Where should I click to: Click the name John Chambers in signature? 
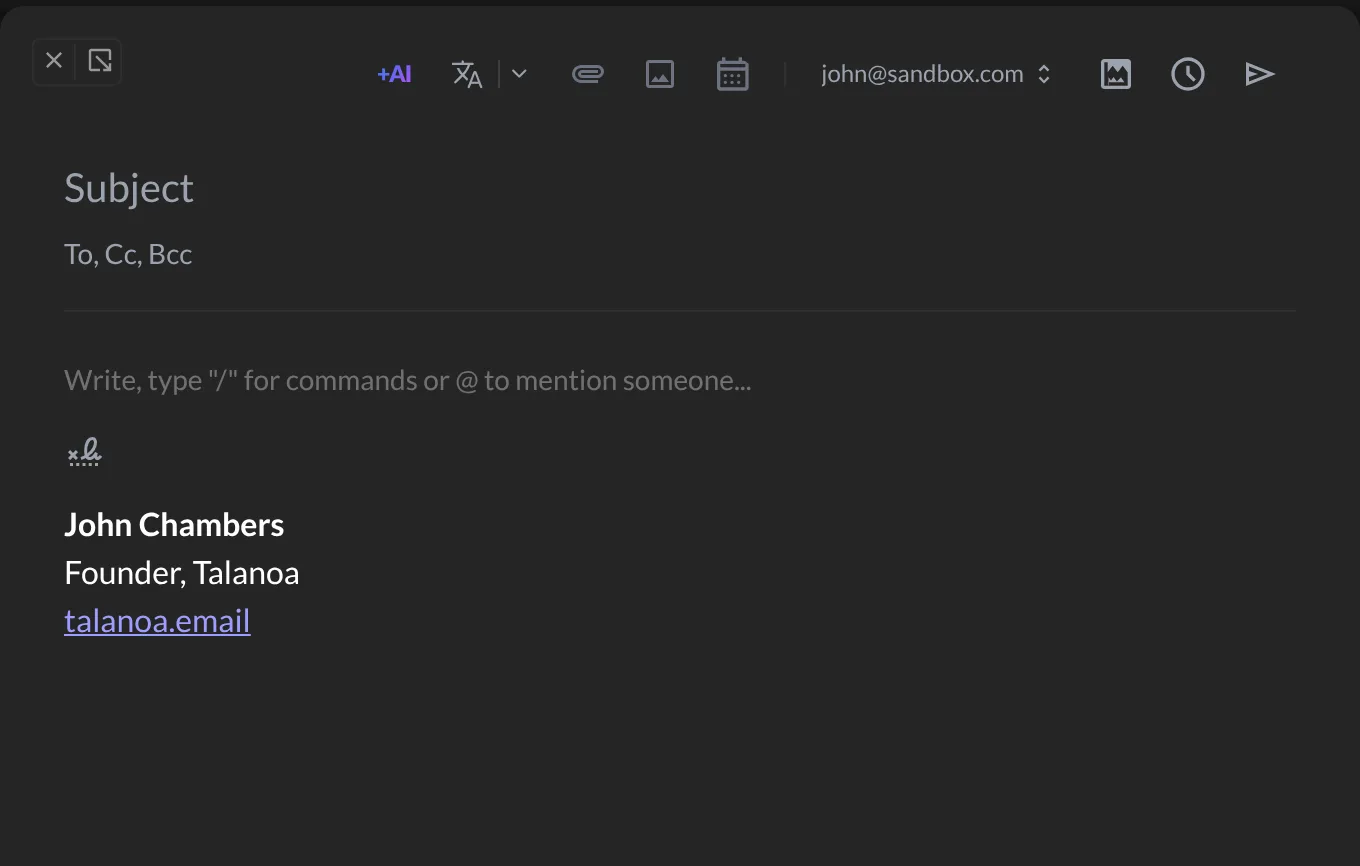point(174,525)
